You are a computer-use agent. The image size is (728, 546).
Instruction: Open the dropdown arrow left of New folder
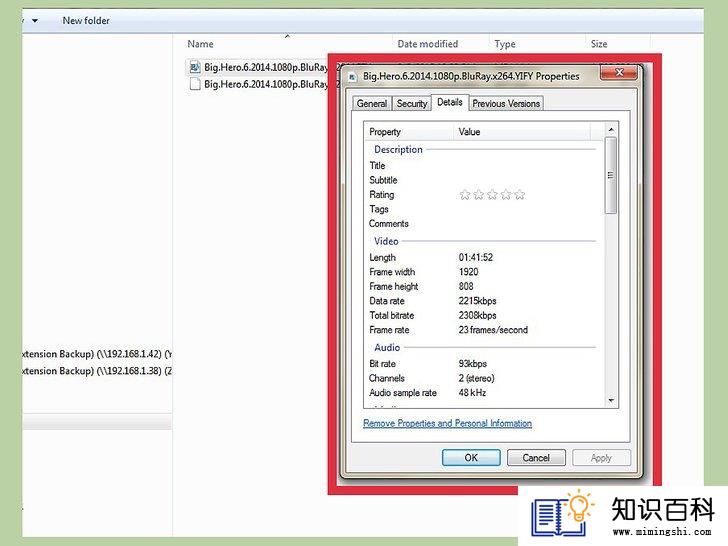(35, 20)
